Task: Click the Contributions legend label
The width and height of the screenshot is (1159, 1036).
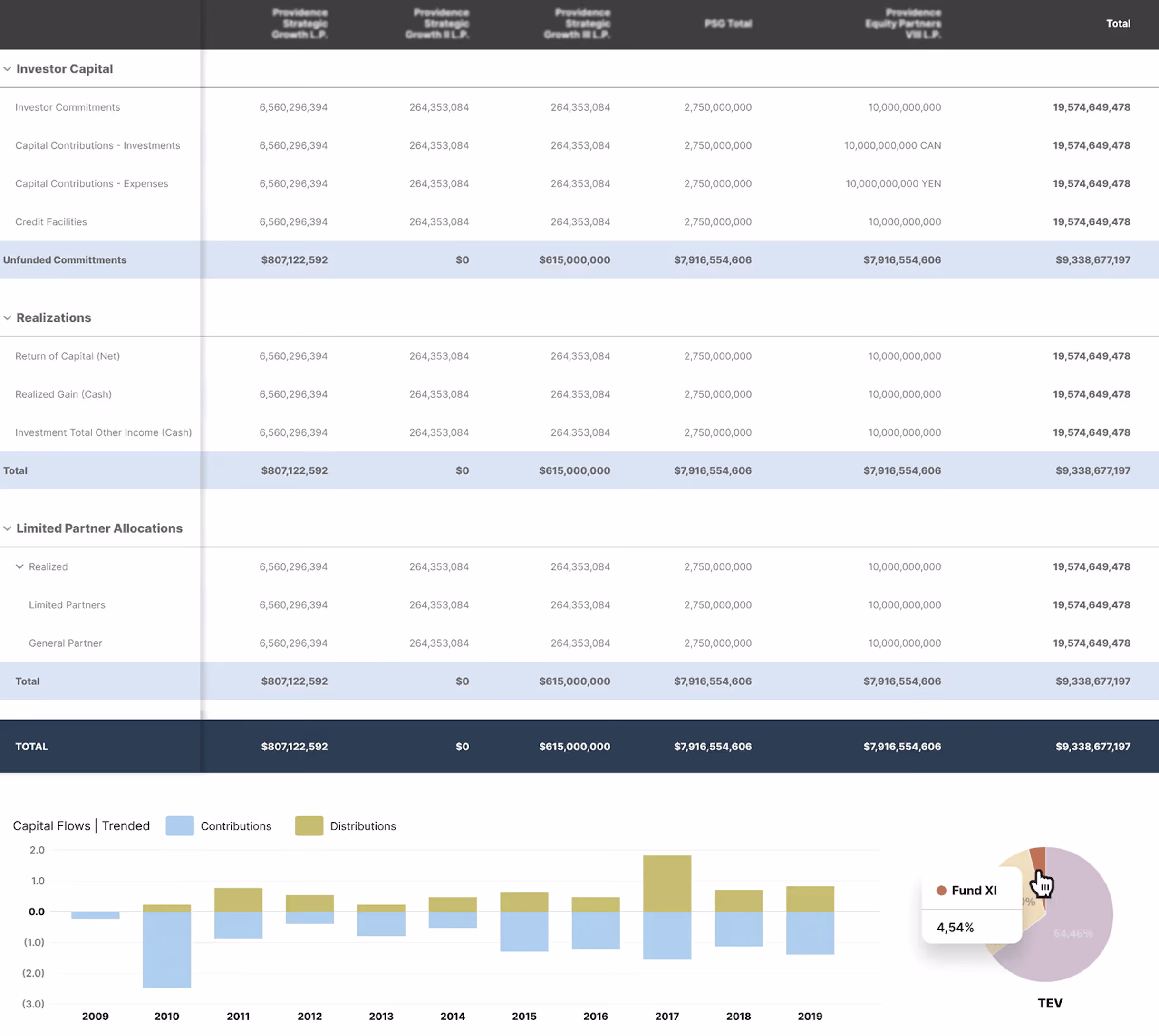Action: pos(236,826)
